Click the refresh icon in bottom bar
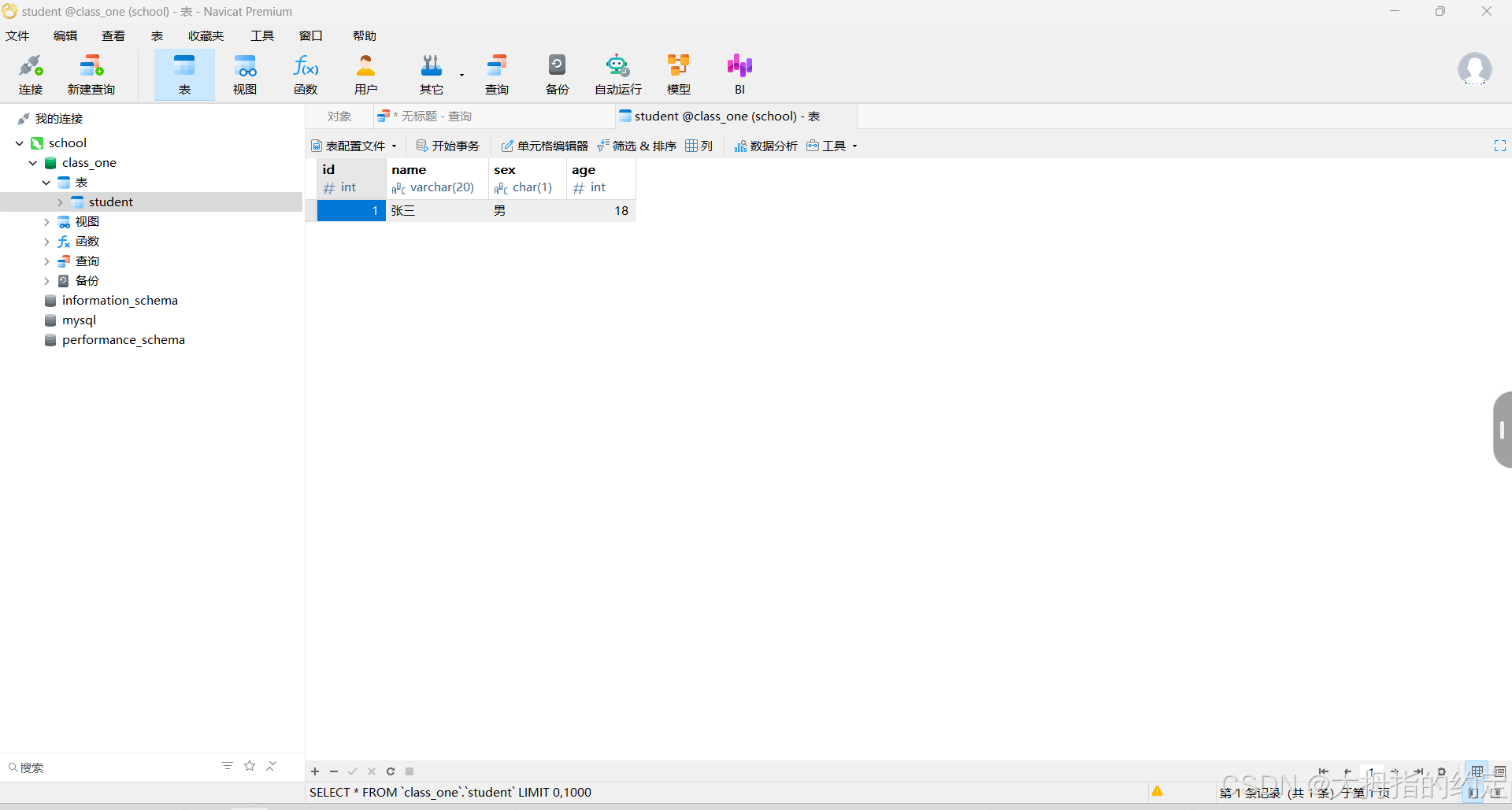The image size is (1512, 810). (x=391, y=771)
